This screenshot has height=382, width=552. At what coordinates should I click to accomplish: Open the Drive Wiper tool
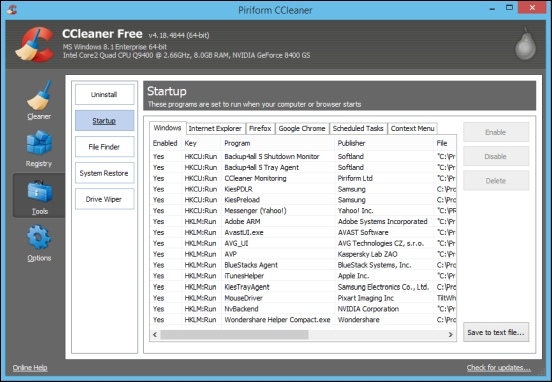104,199
